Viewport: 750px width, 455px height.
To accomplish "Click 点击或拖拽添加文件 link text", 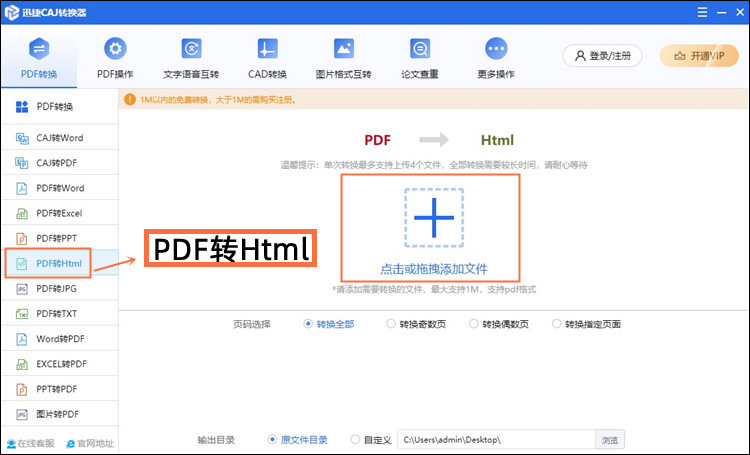I will [434, 269].
